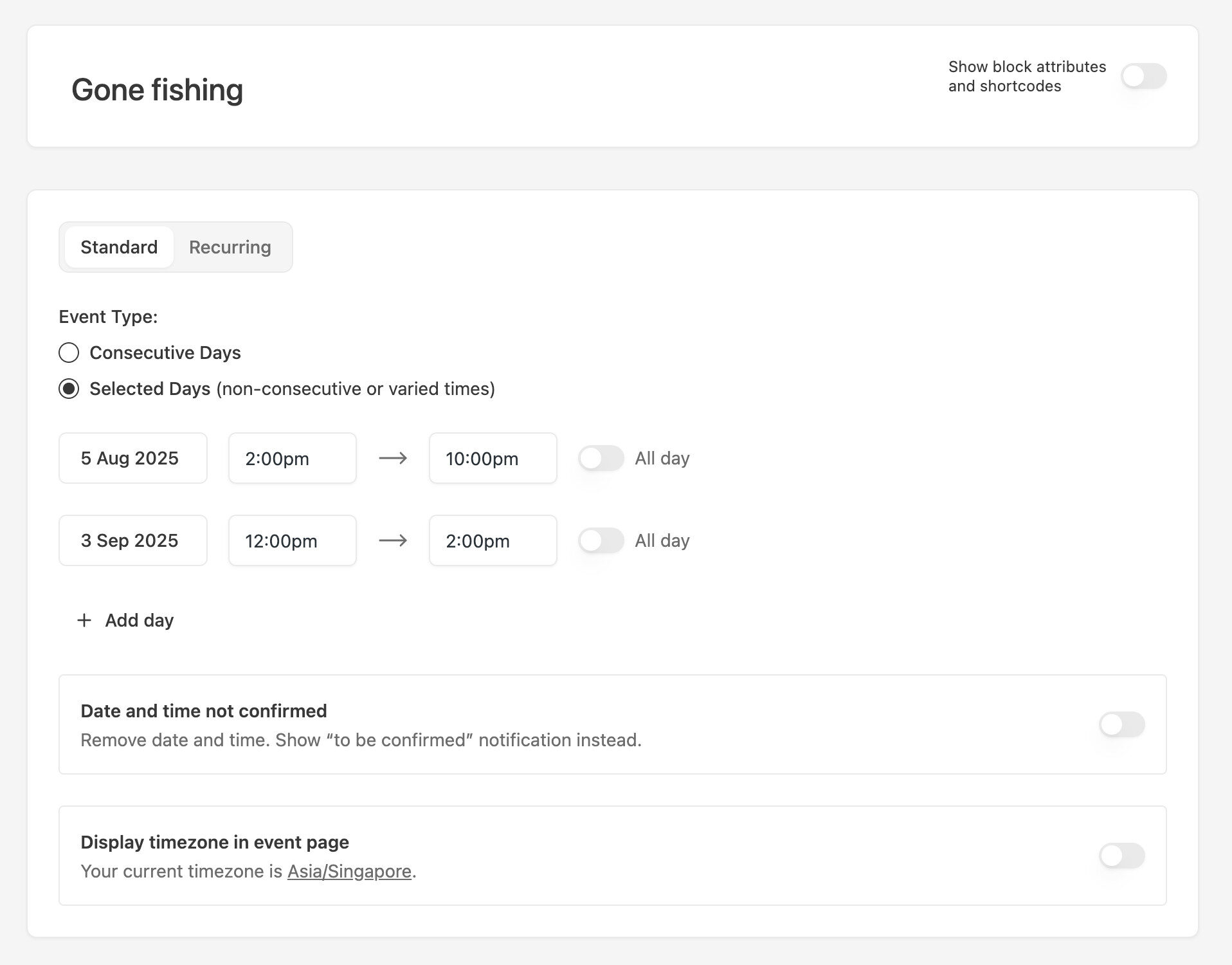Enable All day for 5 Aug 2025
This screenshot has width=1232, height=965.
(601, 458)
